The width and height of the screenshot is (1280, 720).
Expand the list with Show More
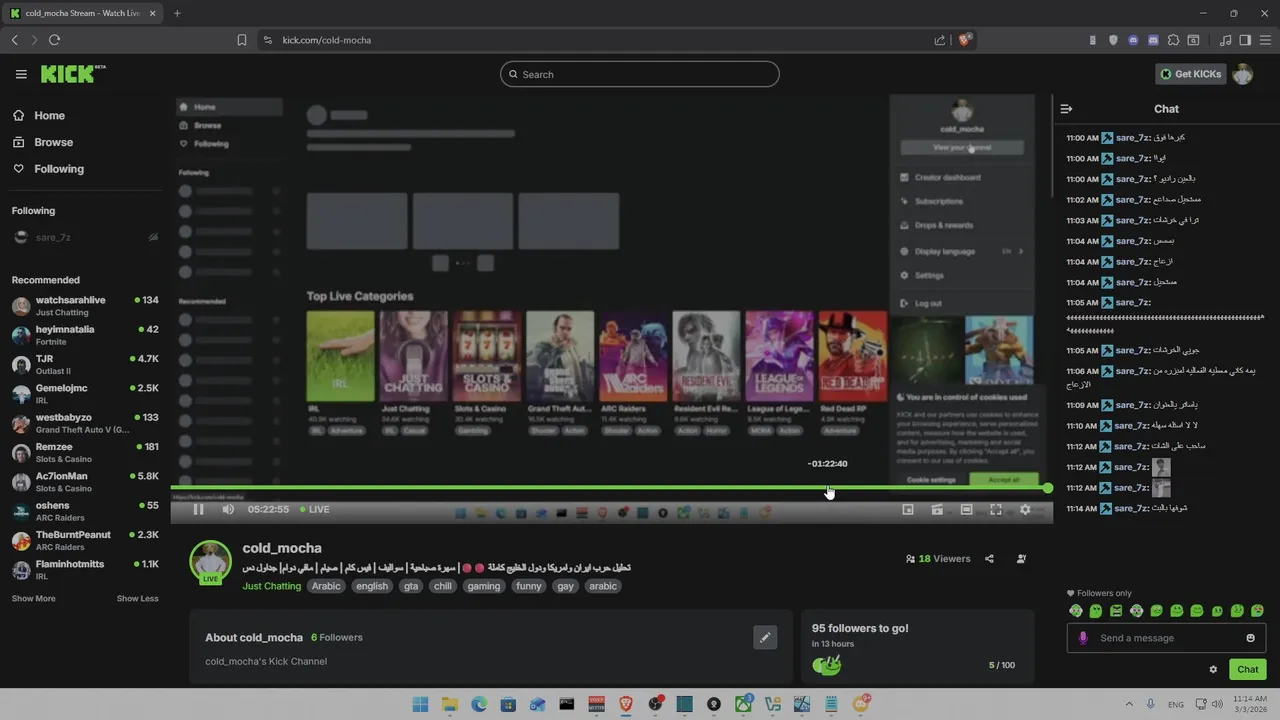(33, 598)
